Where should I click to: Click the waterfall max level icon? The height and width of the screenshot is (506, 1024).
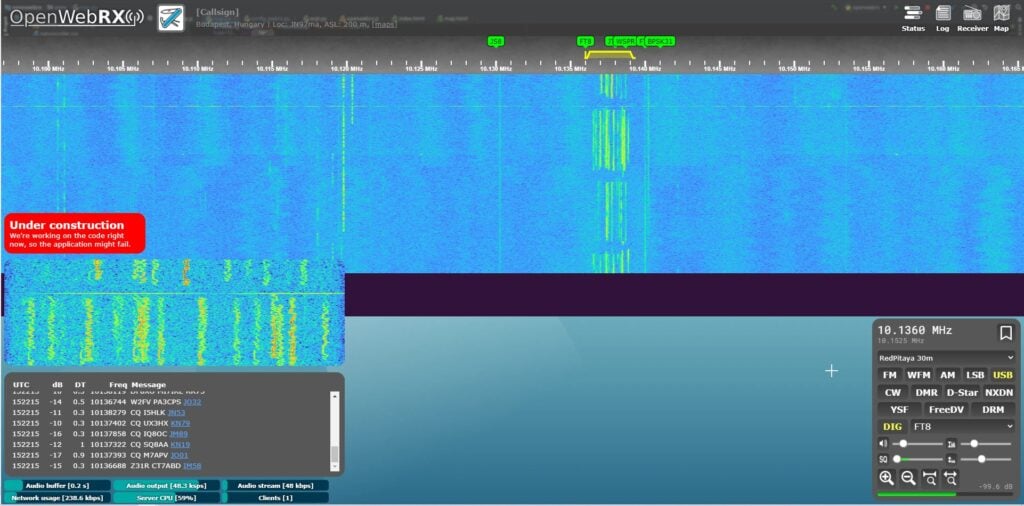951,443
